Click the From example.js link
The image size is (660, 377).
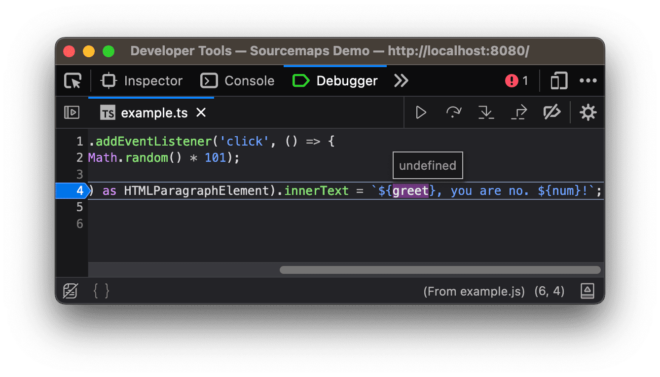coord(474,291)
